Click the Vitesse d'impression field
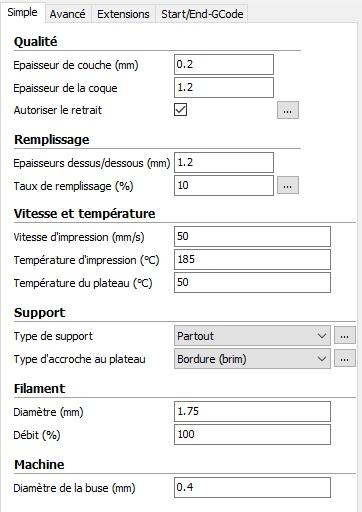Viewport: 362px width, 512px height. click(252, 237)
